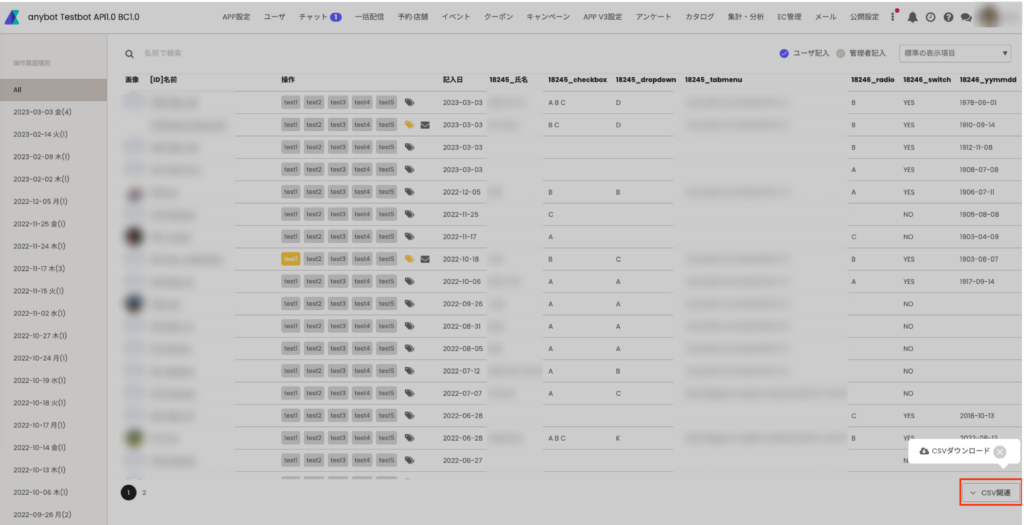Viewport: 1024px width, 525px height.
Task: Click the envelope icon in the 2022-10-18 row
Action: point(425,259)
